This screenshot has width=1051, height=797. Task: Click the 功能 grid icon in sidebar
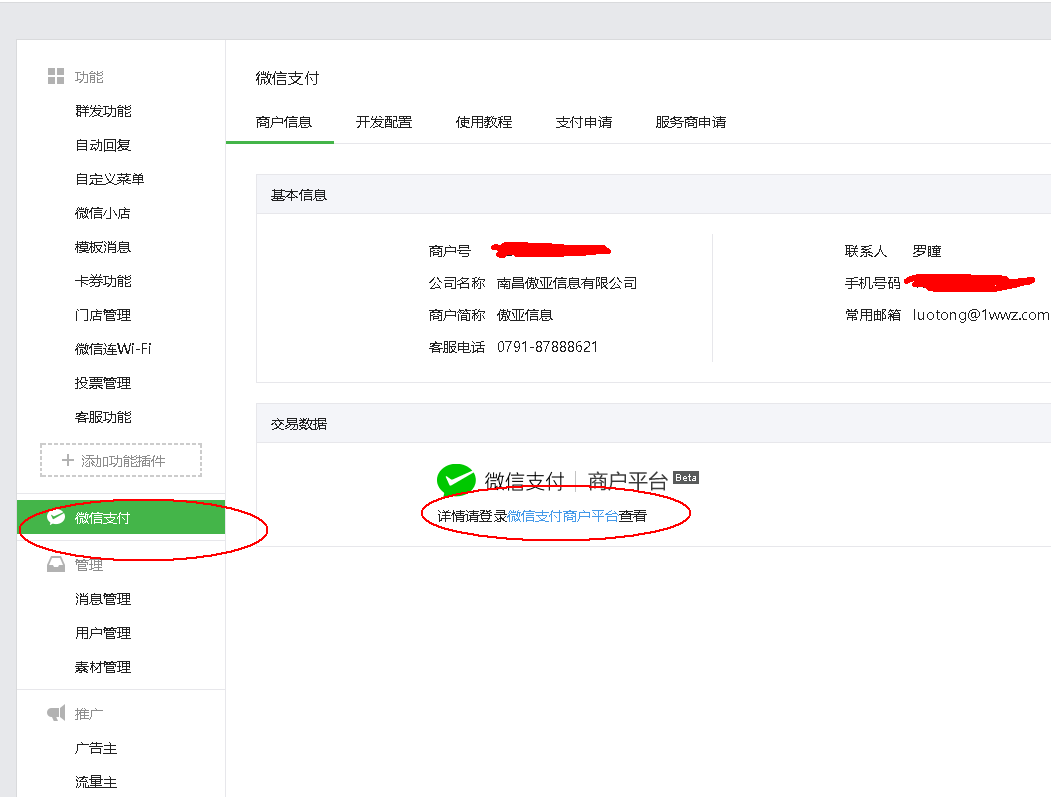point(56,77)
